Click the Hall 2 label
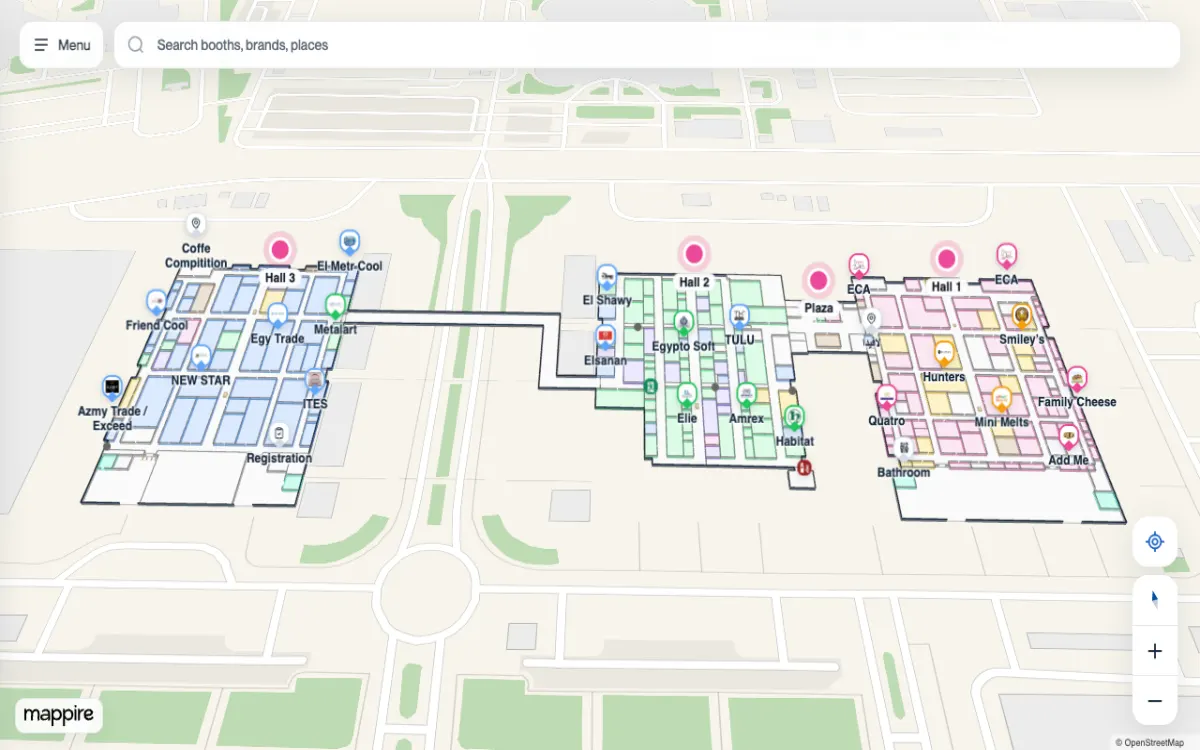Image resolution: width=1200 pixels, height=750 pixels. pos(694,282)
